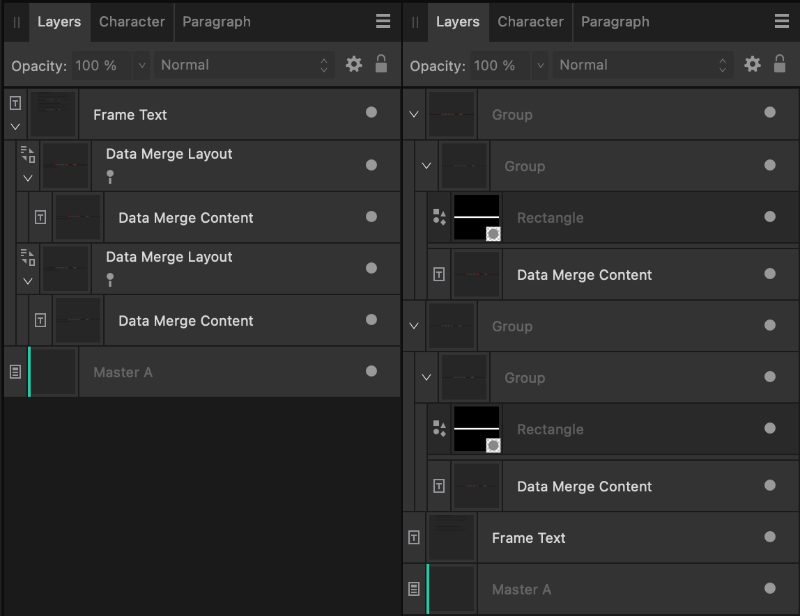Image resolution: width=800 pixels, height=616 pixels.
Task: Click pin marker under second Data Merge Layout
Action: [x=110, y=279]
